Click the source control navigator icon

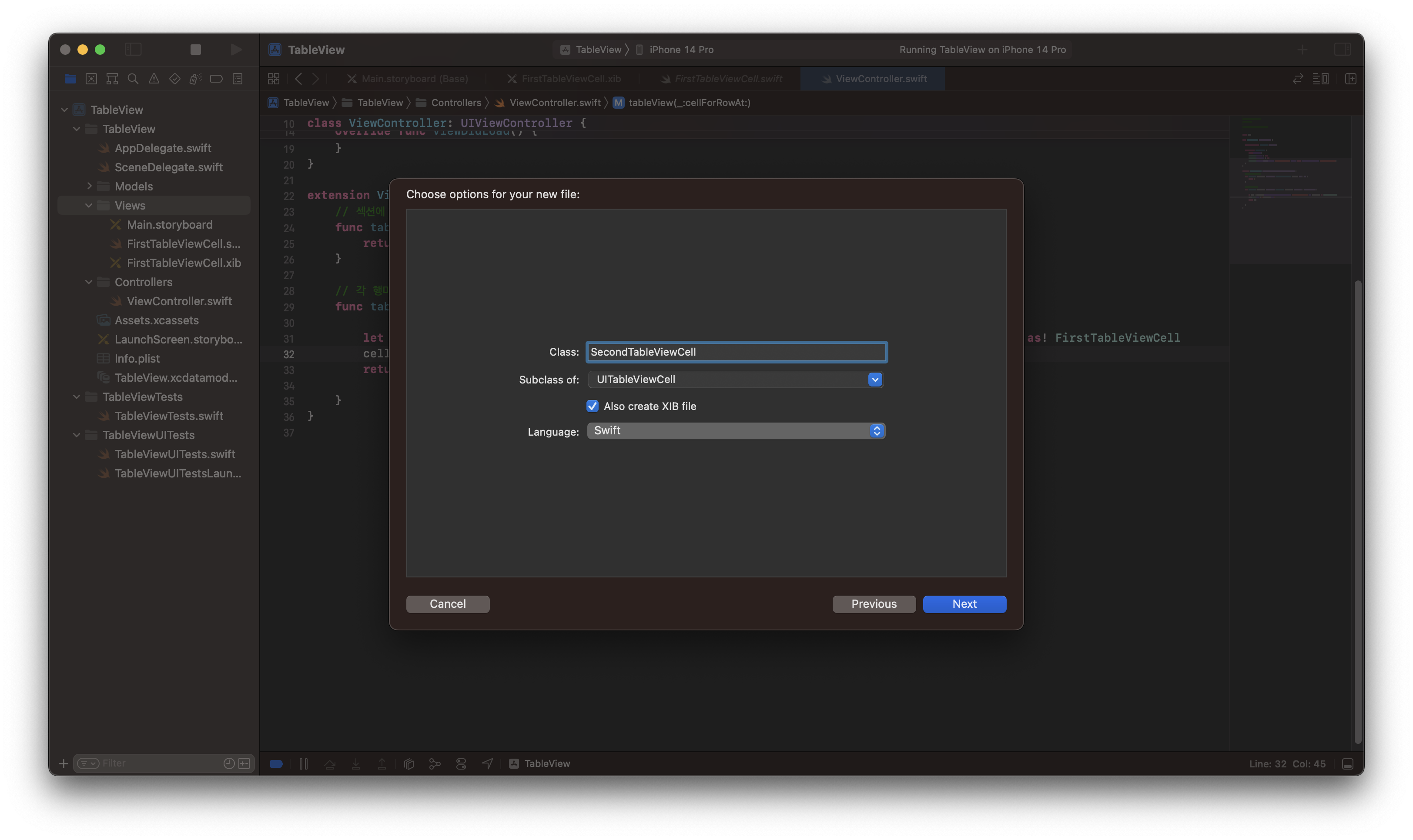[91, 79]
